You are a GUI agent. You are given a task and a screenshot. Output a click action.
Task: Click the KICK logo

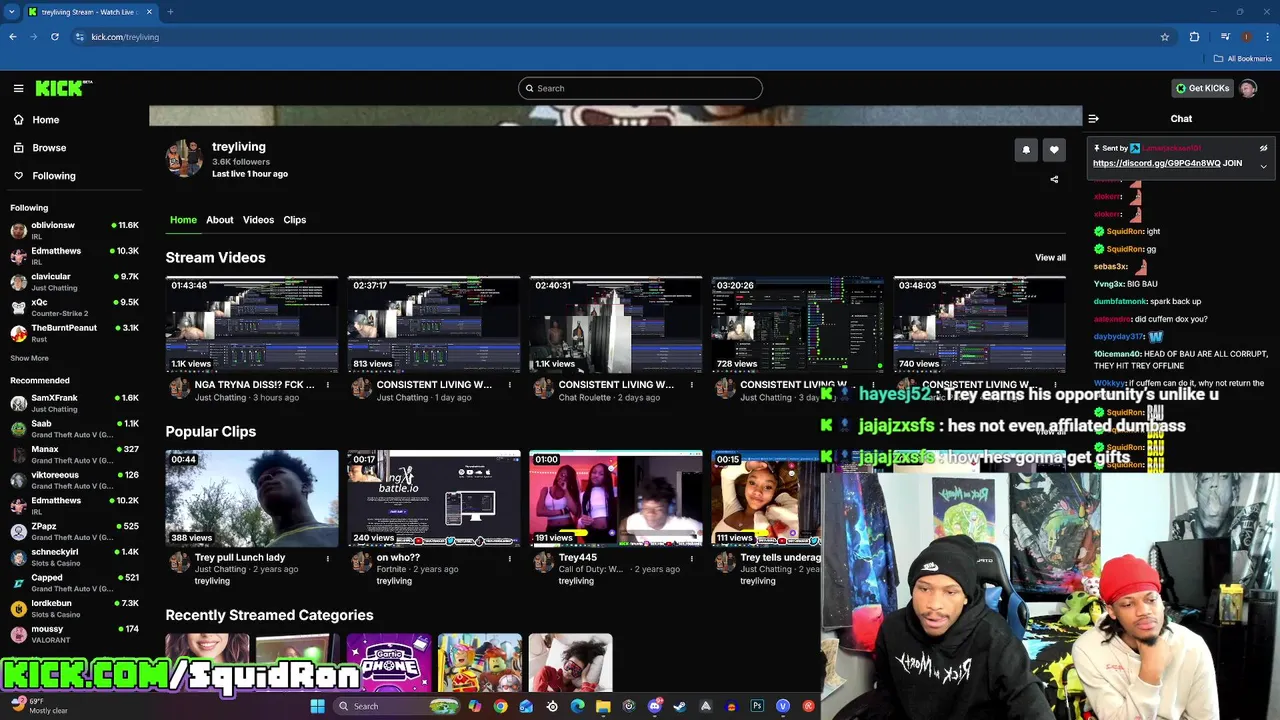(63, 88)
